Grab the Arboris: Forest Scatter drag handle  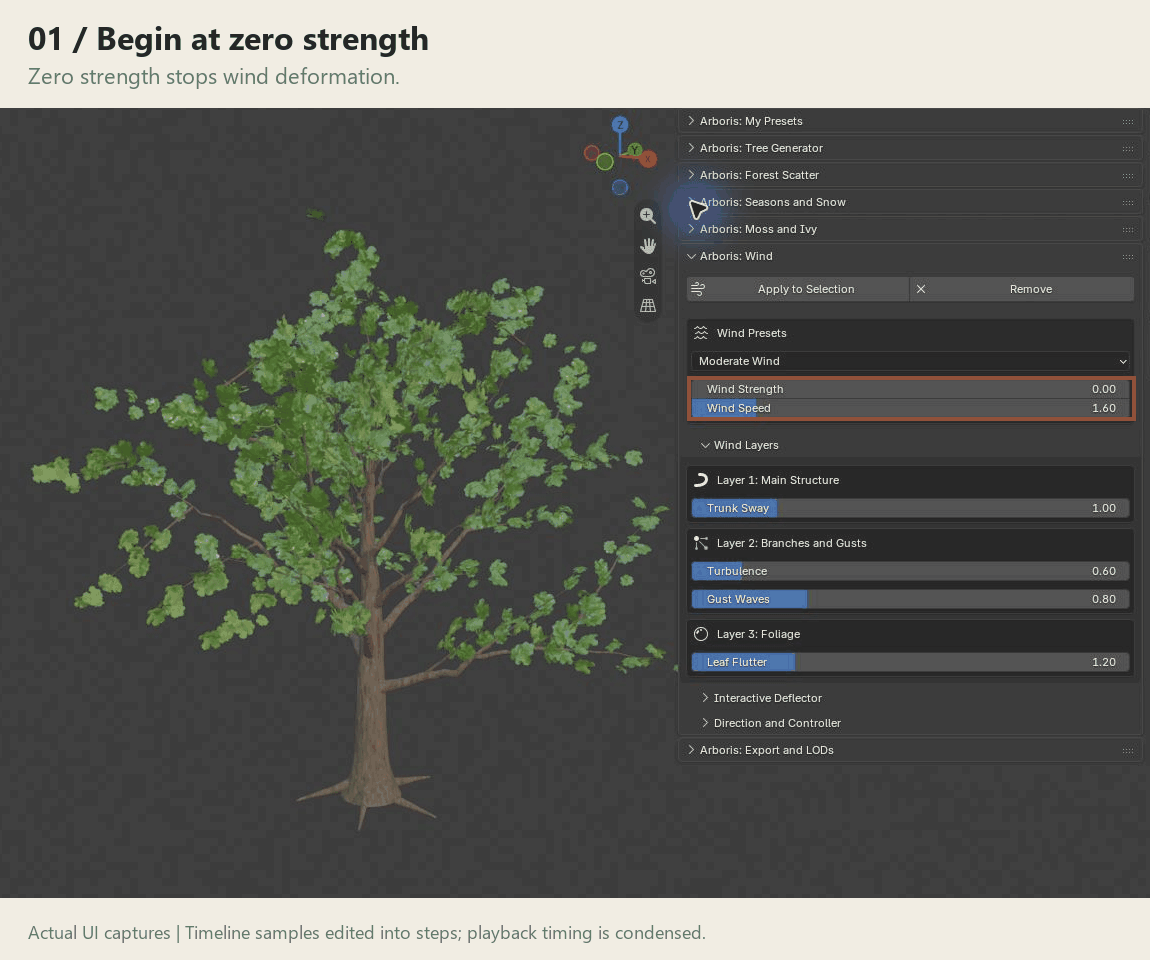pos(1128,176)
